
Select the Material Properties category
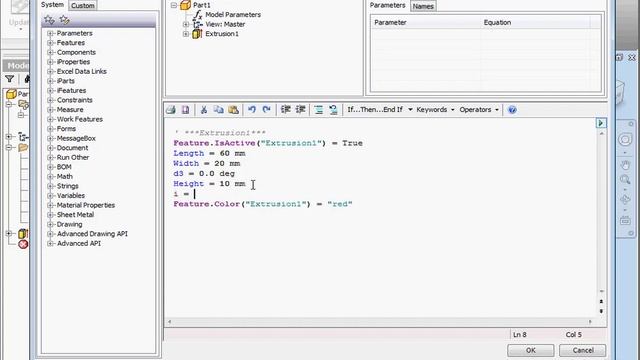86,205
